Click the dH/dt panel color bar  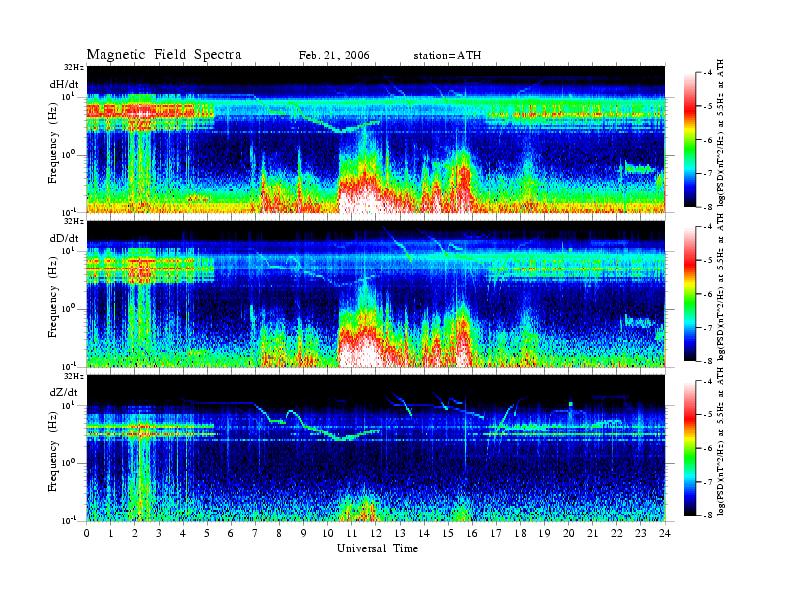click(690, 140)
